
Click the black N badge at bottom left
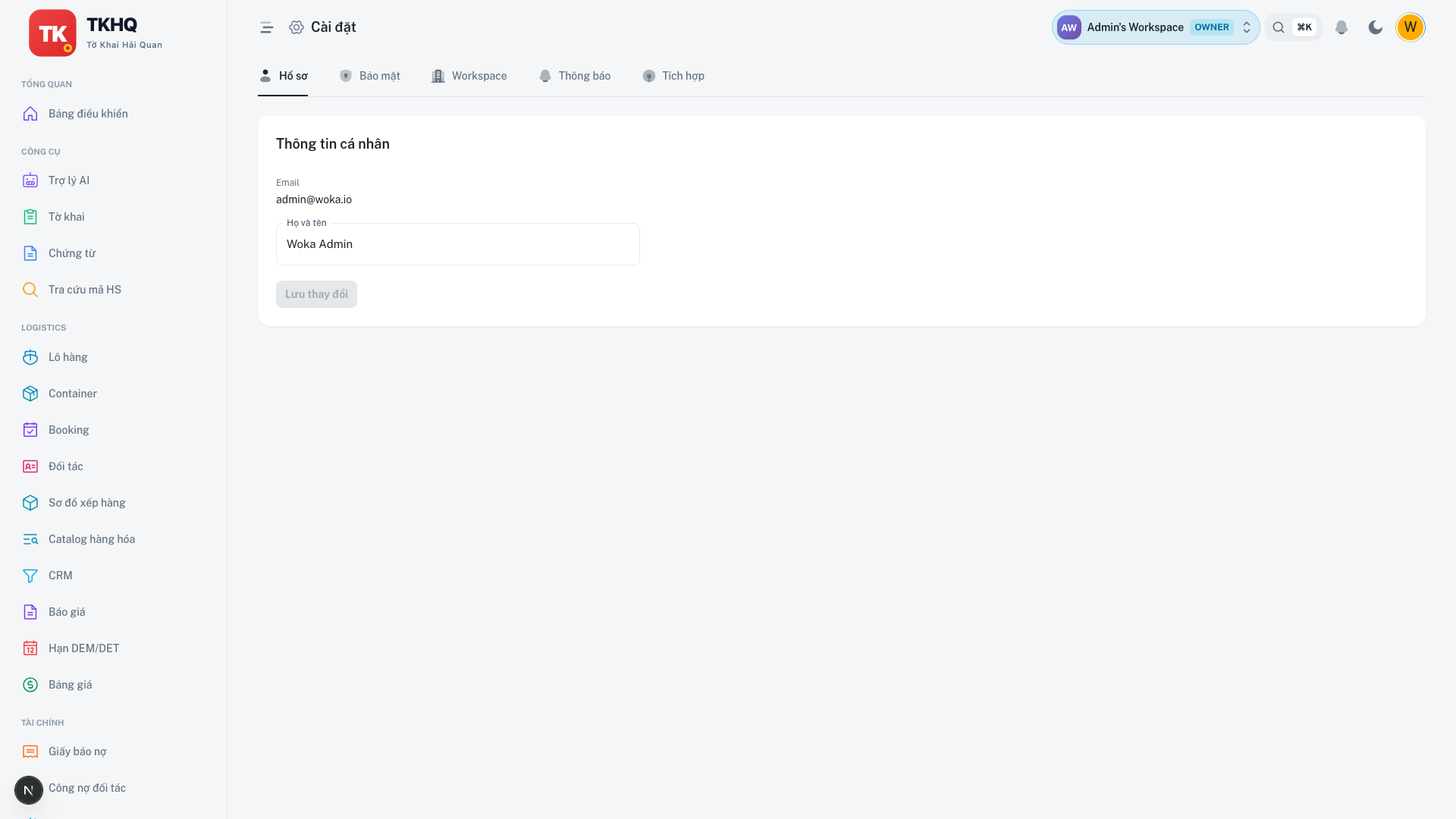coord(29,790)
